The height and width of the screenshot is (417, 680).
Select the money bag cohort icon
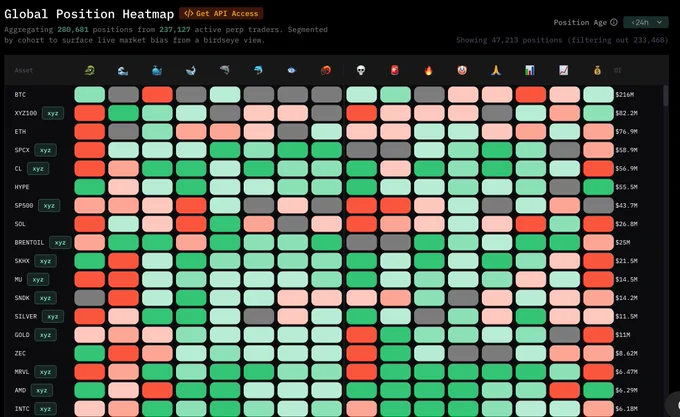pos(598,70)
